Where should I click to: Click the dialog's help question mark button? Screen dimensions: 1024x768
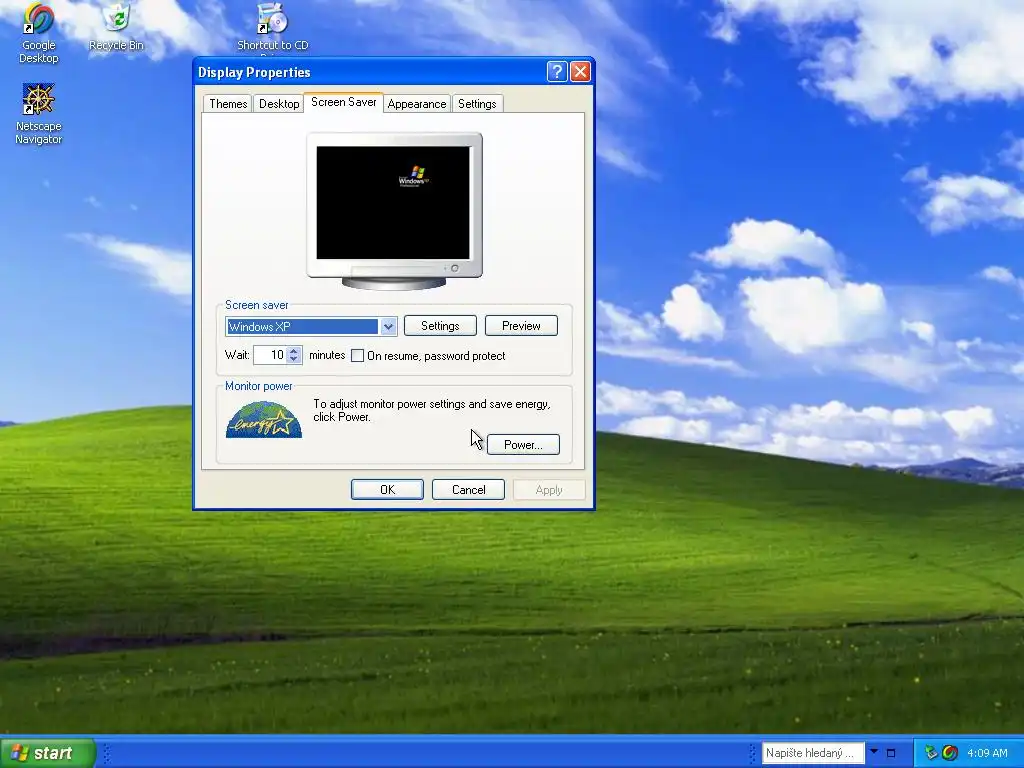tap(556, 72)
